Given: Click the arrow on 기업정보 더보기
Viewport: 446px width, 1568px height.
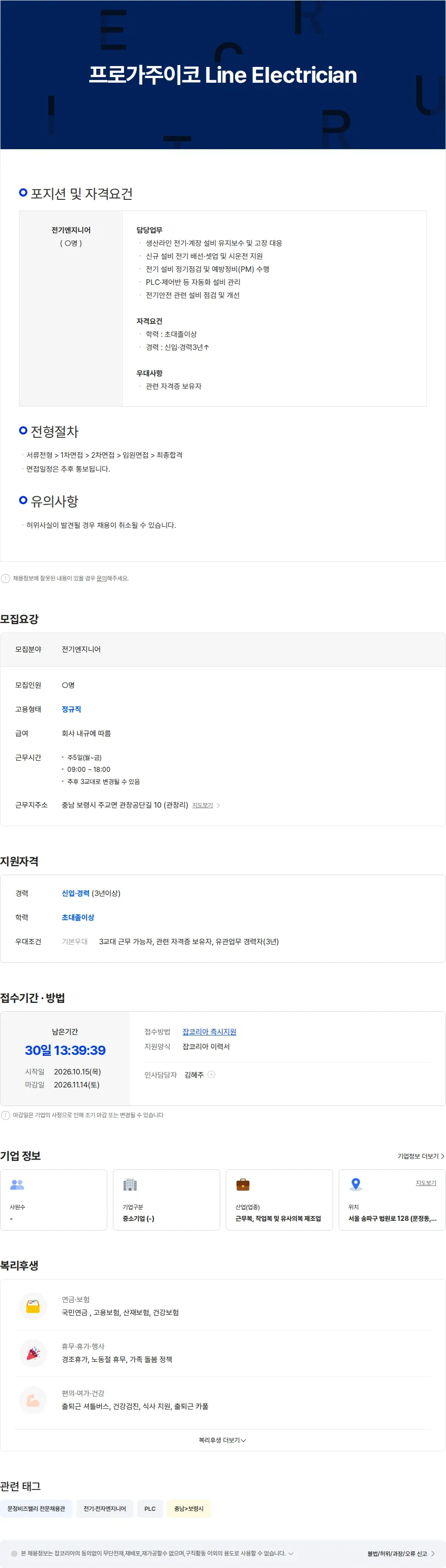Looking at the screenshot, I should click(x=442, y=1156).
